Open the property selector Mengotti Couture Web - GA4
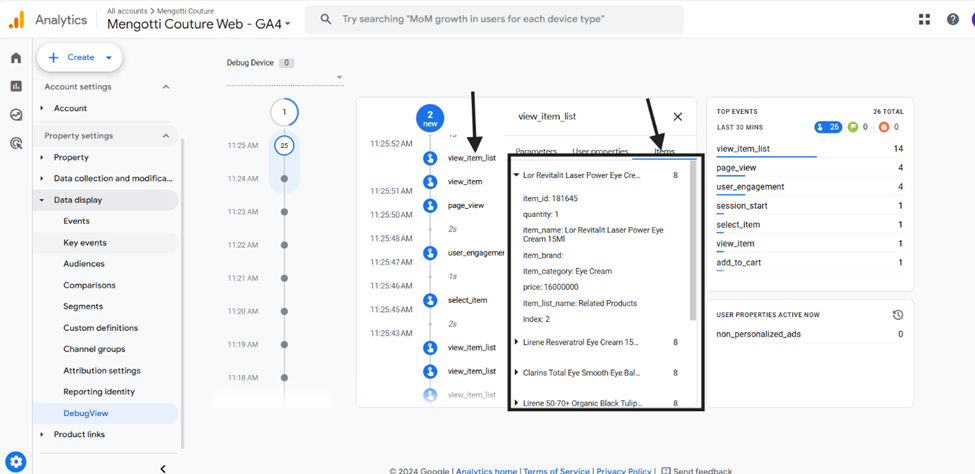 pos(198,24)
